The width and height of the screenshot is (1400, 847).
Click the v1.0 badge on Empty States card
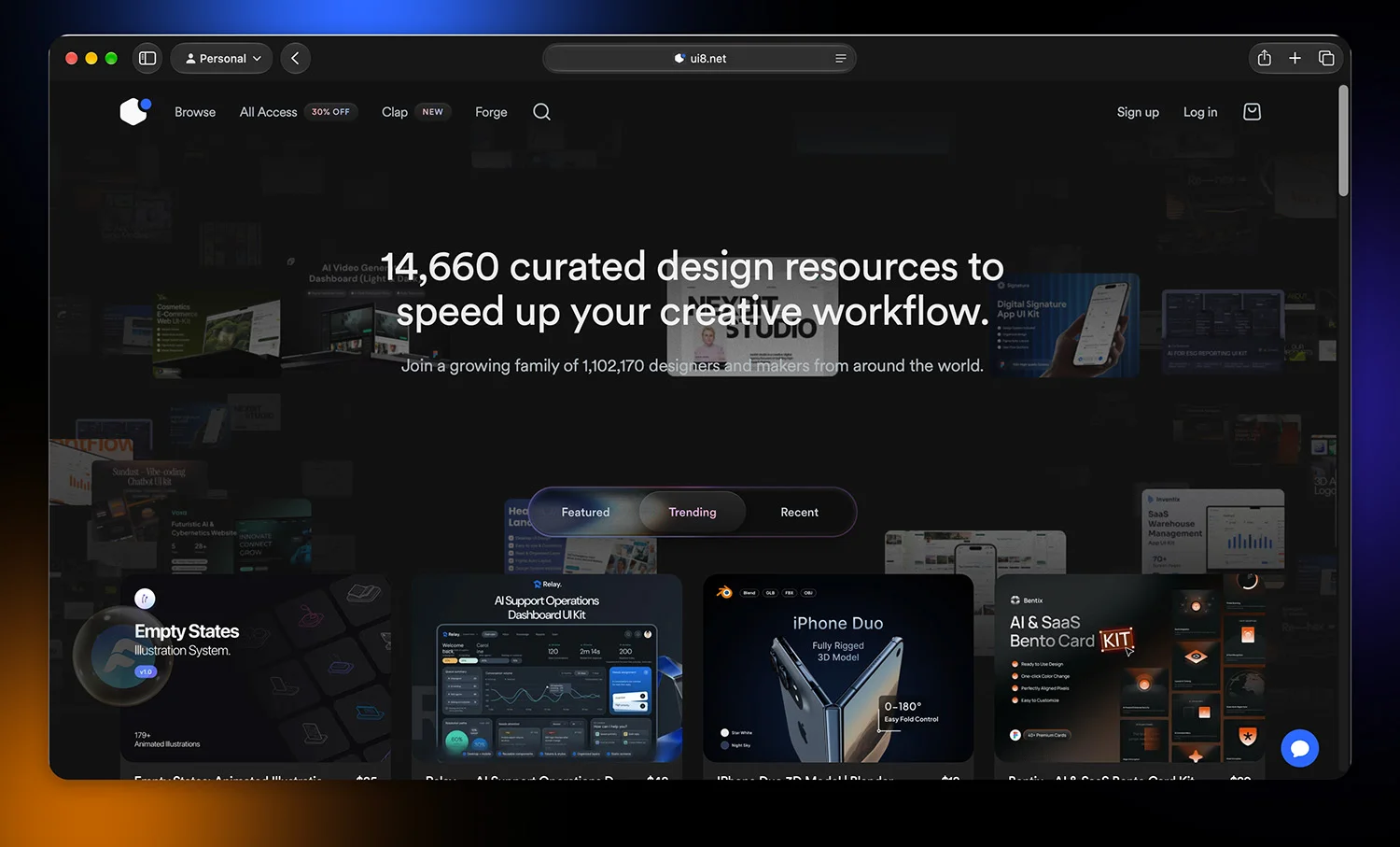coord(146,671)
